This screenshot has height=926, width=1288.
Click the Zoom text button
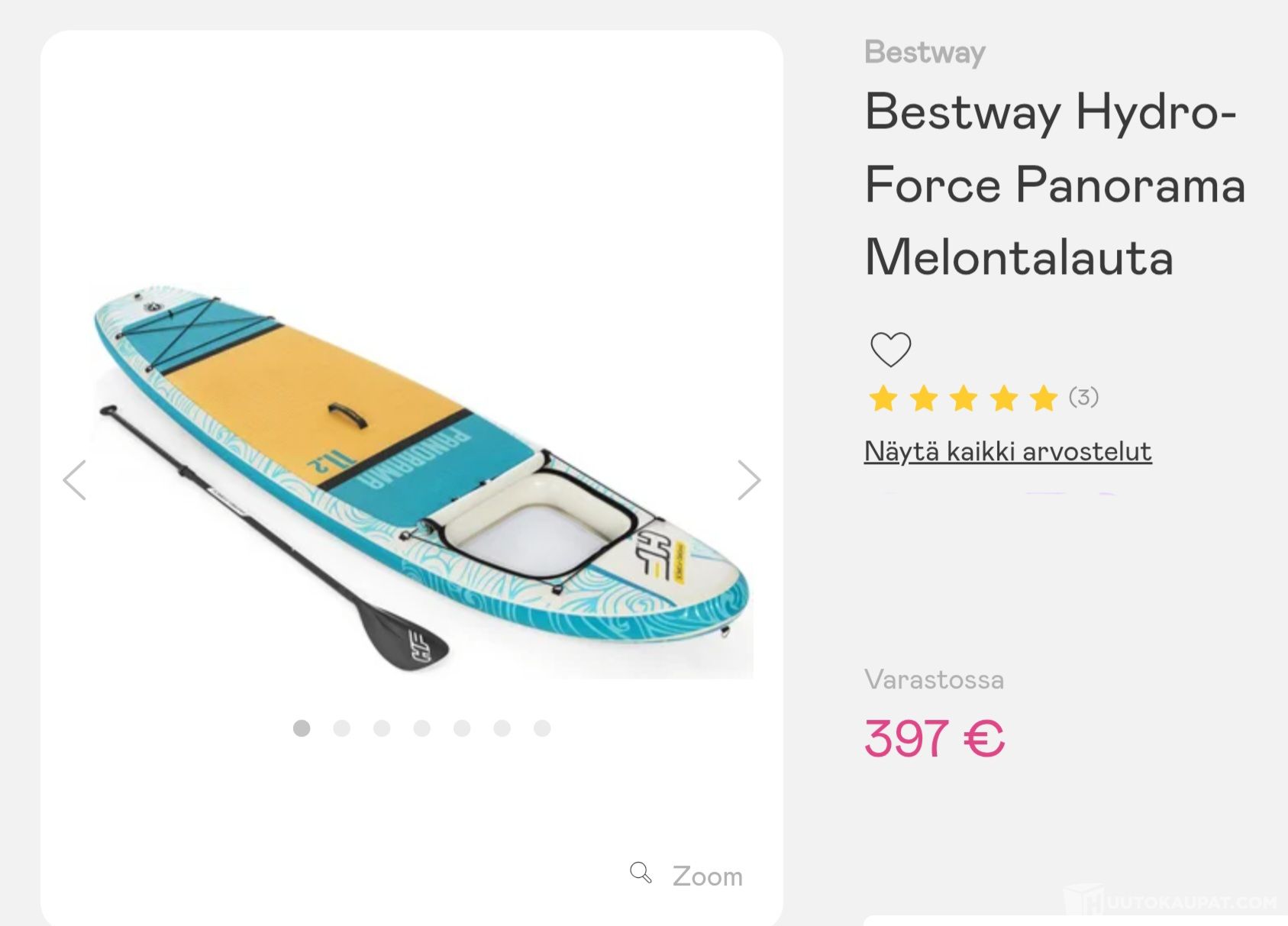707,876
